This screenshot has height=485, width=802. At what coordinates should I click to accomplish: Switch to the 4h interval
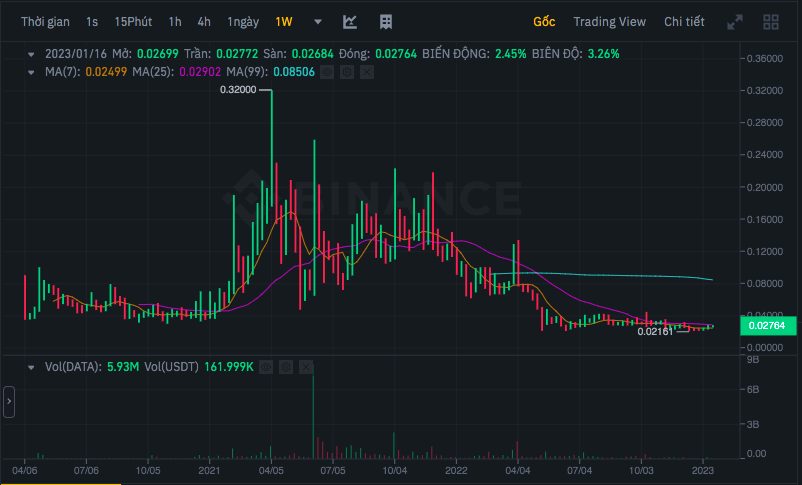coord(204,22)
